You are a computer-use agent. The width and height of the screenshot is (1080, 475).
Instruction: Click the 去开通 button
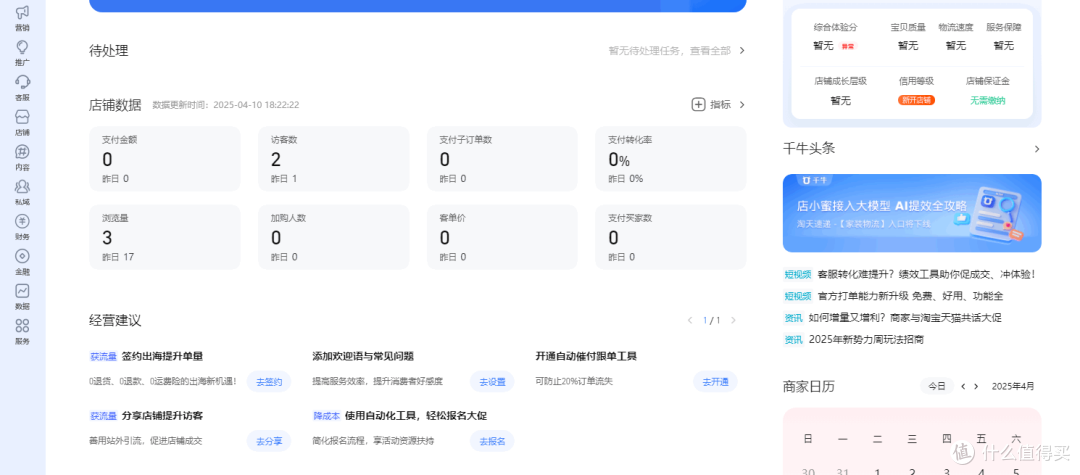715,381
